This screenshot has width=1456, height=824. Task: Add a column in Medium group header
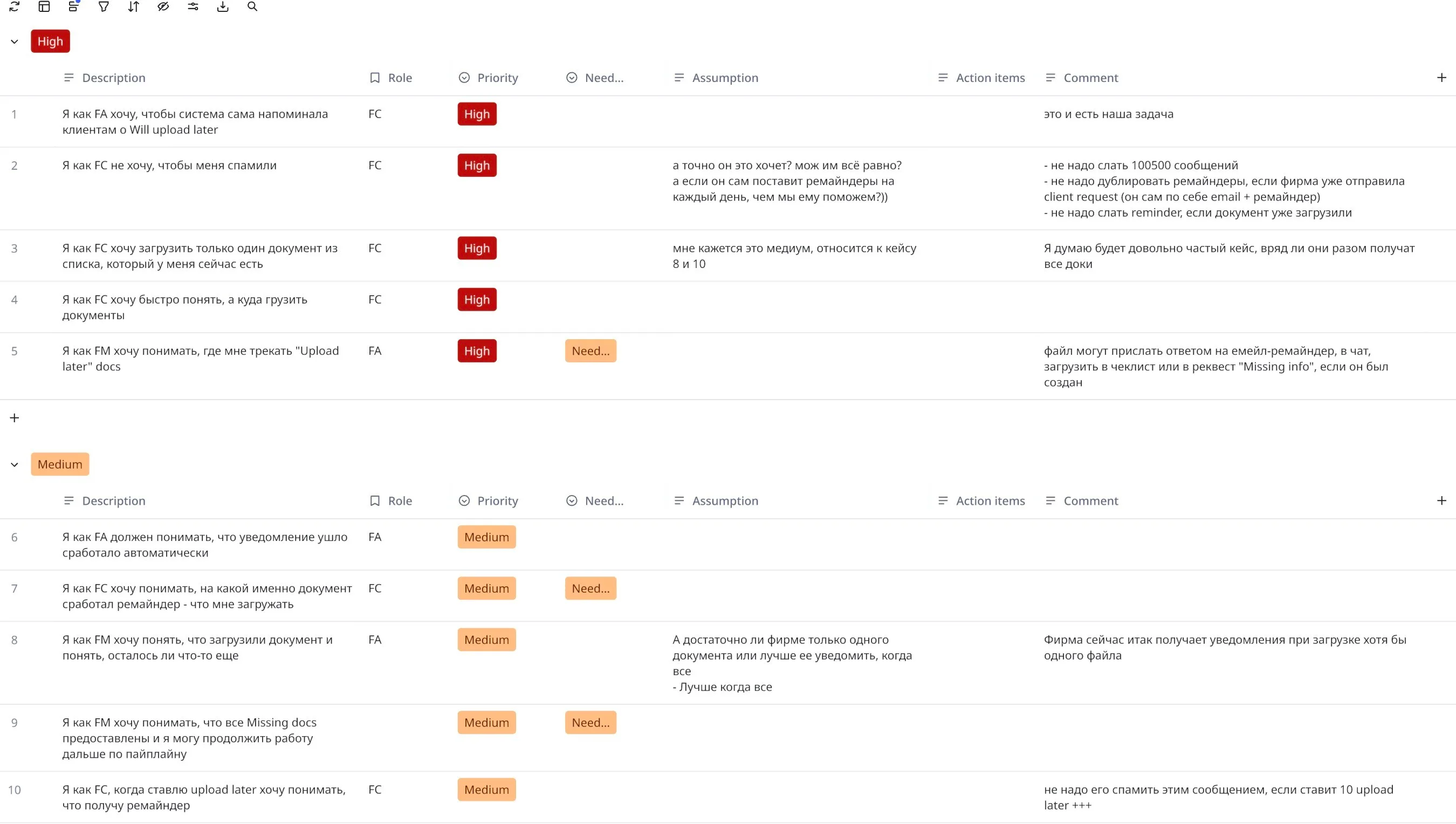click(1441, 500)
